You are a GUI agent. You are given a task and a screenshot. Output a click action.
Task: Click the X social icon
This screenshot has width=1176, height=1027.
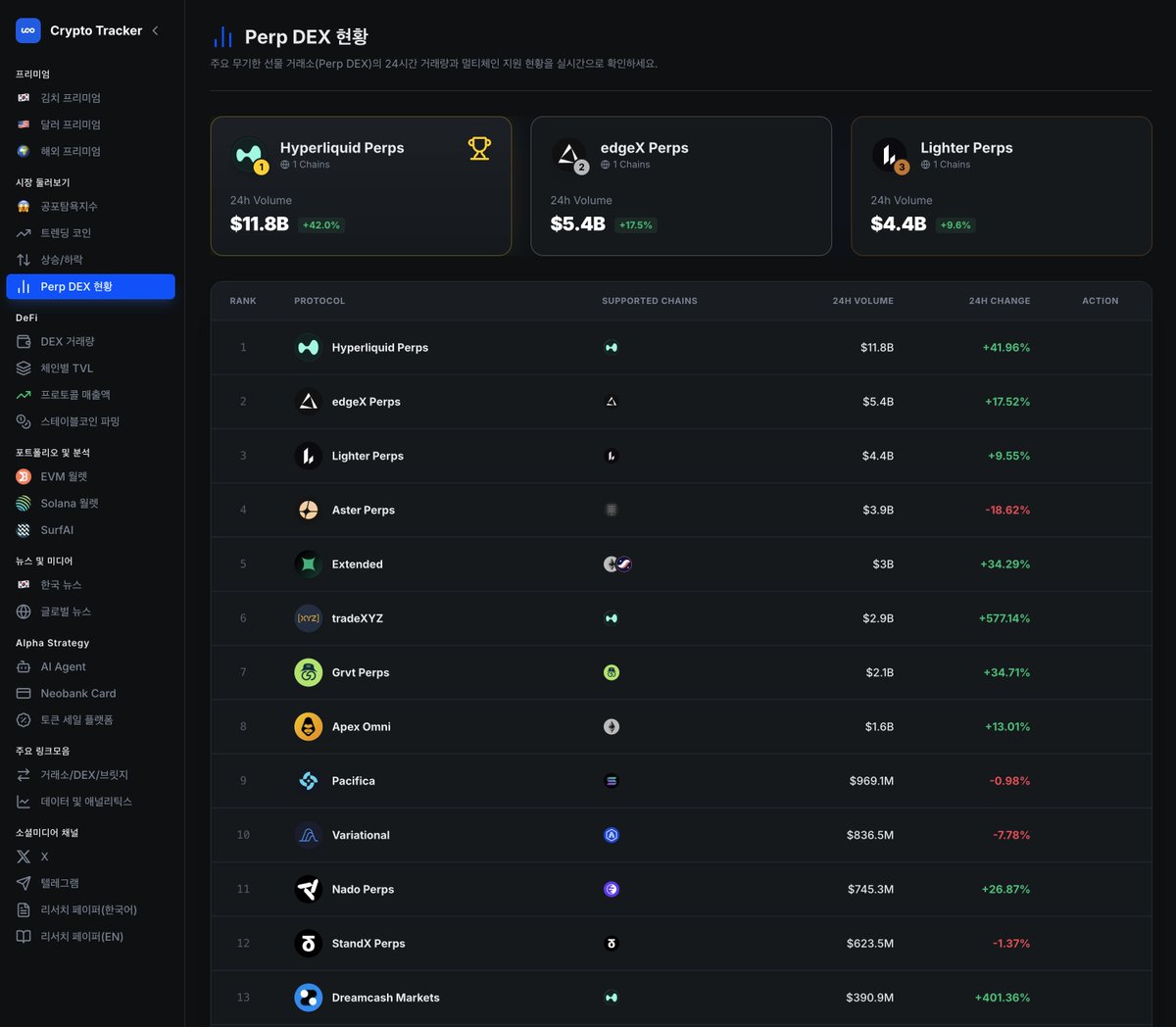pyautogui.click(x=24, y=856)
